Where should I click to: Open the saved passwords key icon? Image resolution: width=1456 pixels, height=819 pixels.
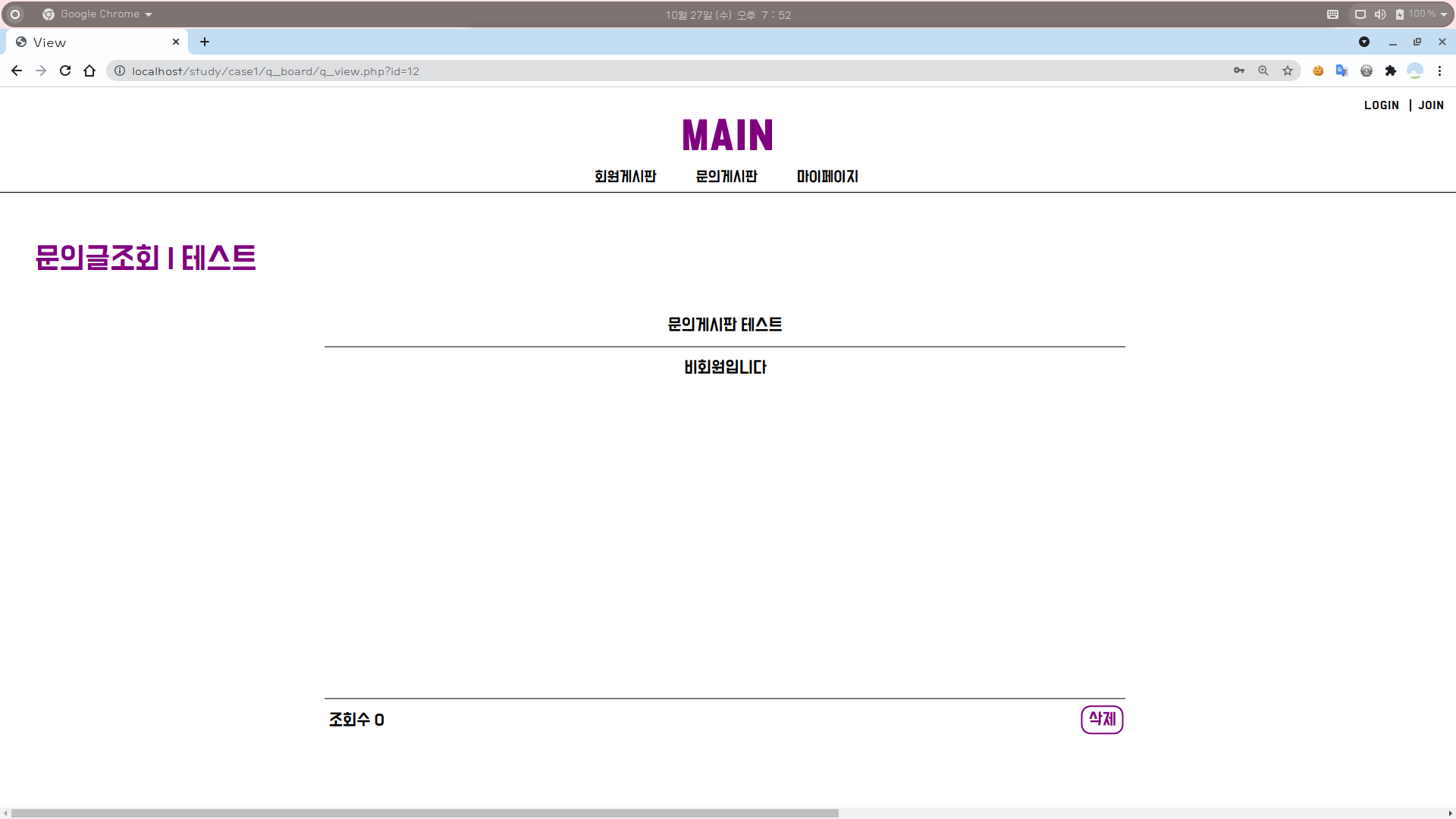pyautogui.click(x=1239, y=71)
